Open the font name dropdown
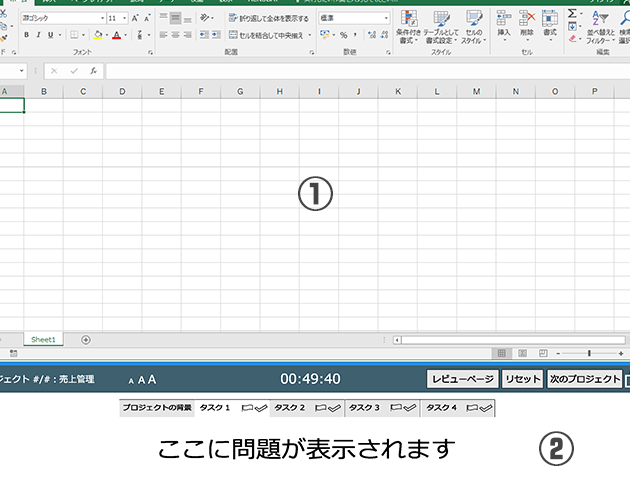630x502 pixels. tap(102, 18)
